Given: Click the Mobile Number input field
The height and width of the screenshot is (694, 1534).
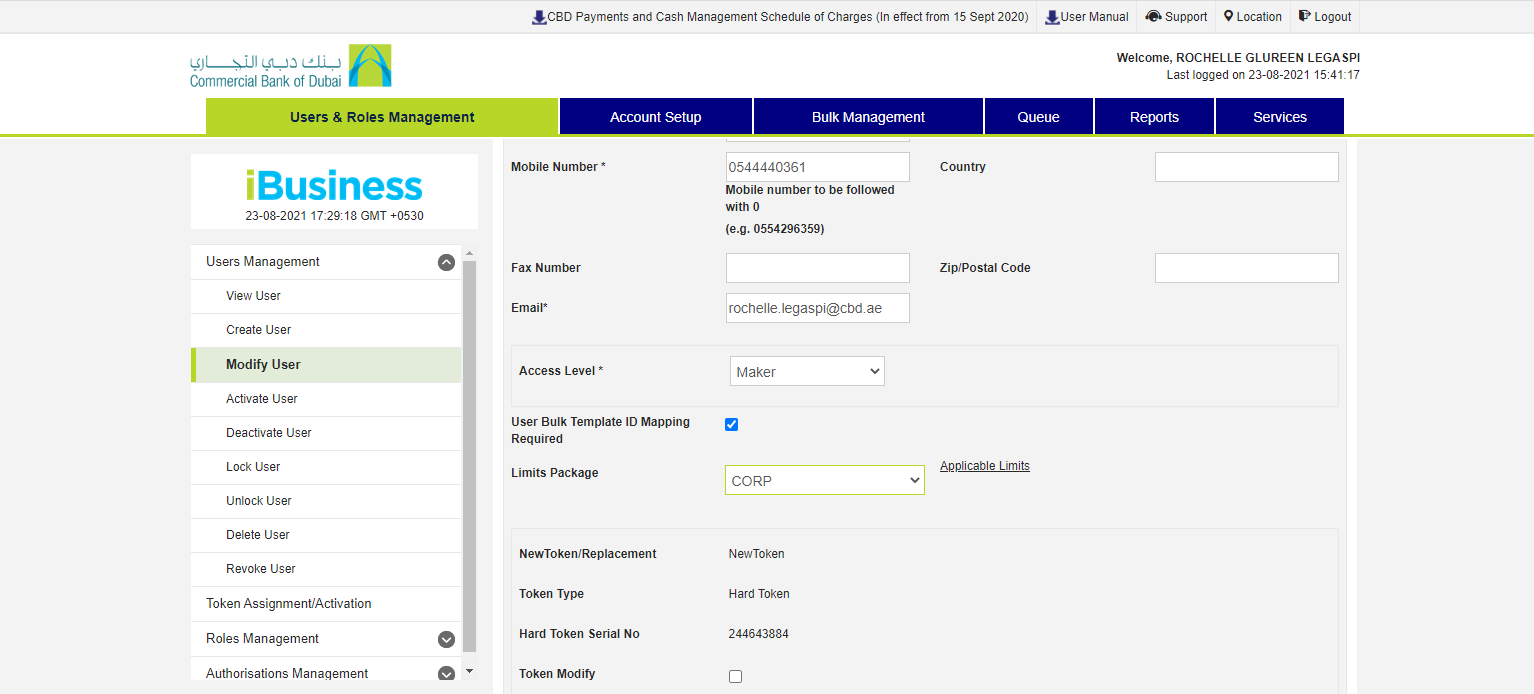Looking at the screenshot, I should tap(817, 167).
